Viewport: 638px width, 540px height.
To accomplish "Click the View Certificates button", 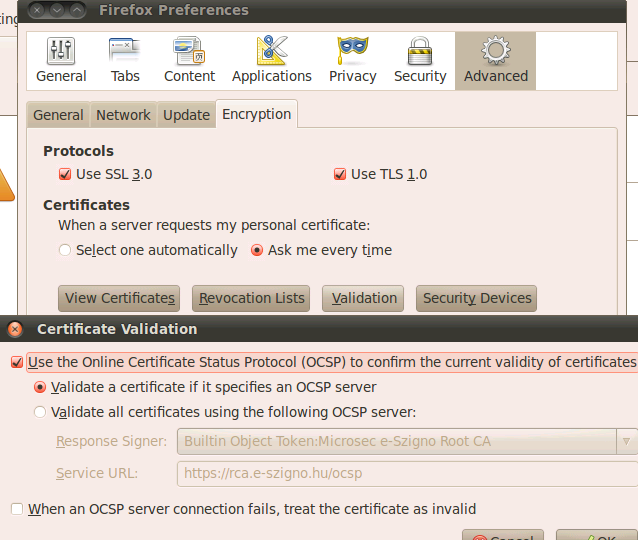I will pos(119,298).
